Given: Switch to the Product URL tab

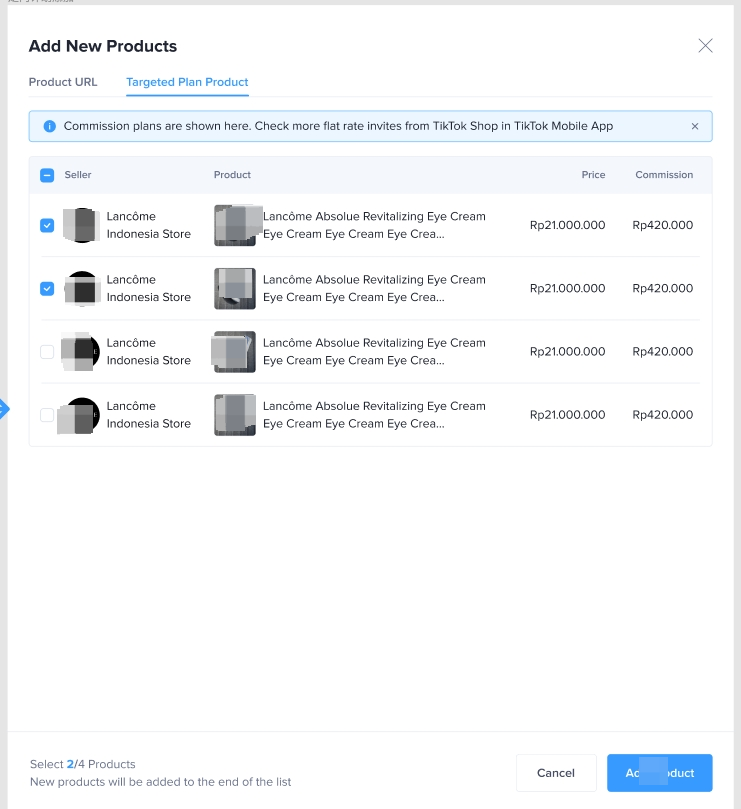Looking at the screenshot, I should pos(63,82).
